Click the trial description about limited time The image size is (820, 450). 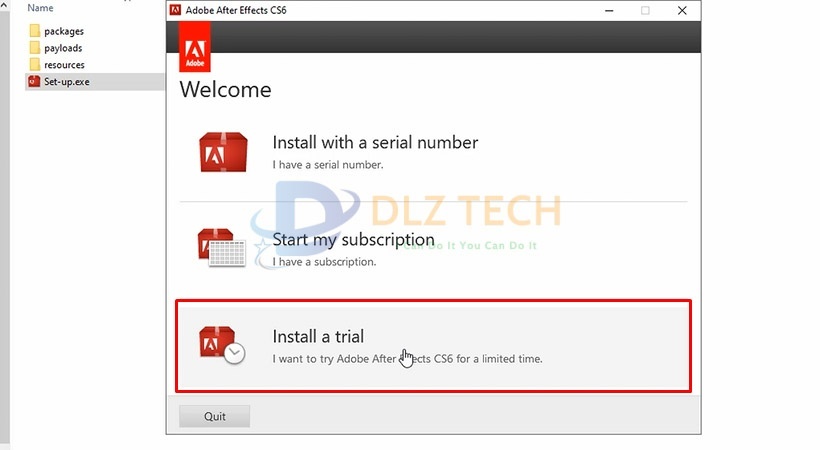point(407,359)
